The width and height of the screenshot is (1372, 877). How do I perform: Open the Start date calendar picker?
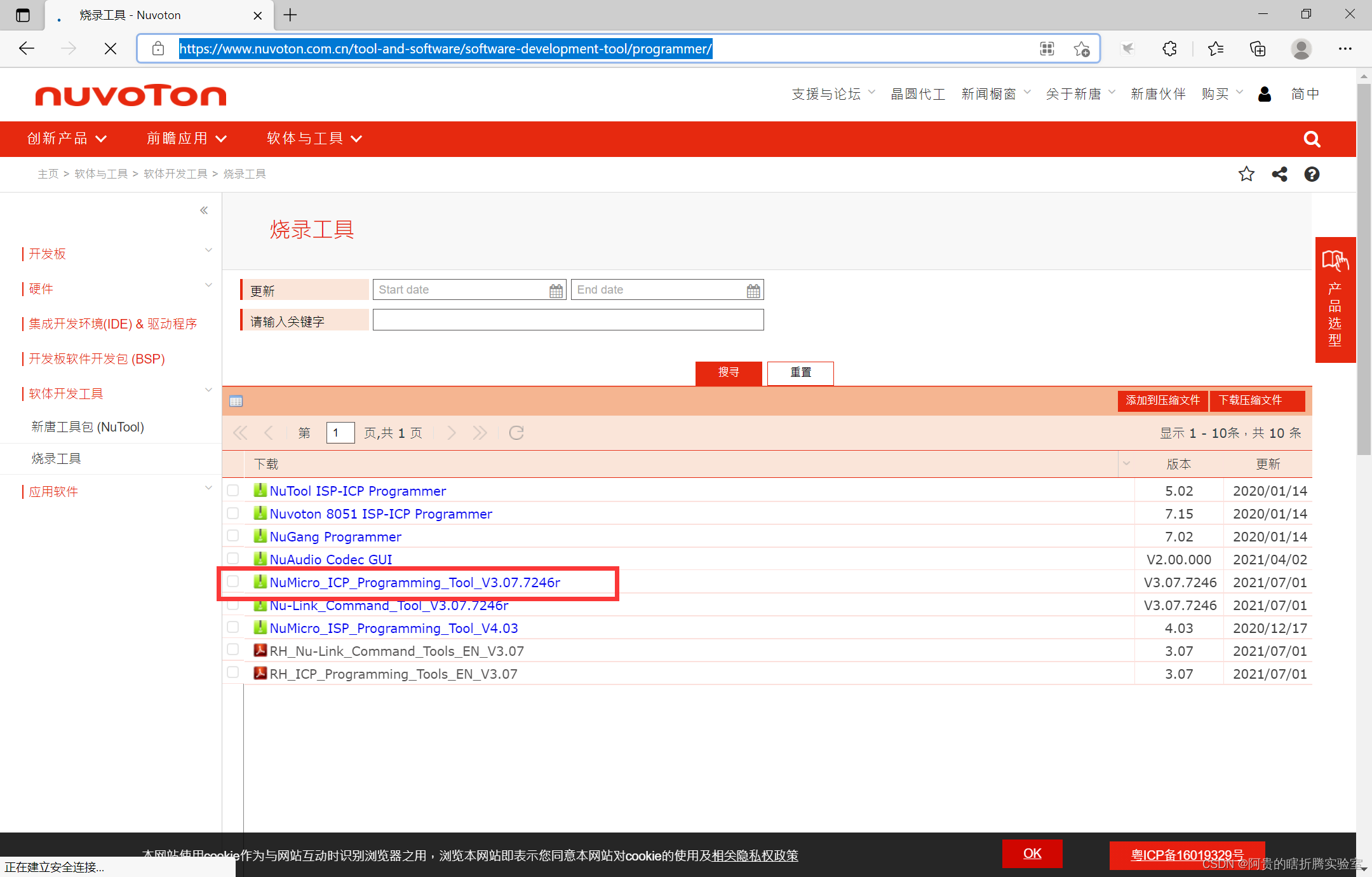[556, 290]
